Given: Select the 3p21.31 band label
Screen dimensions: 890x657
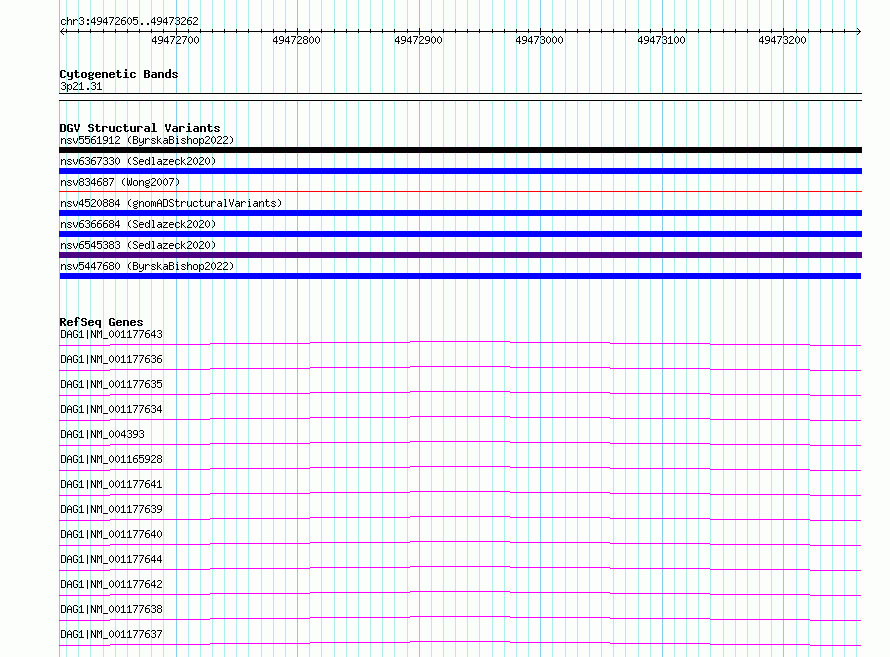Looking at the screenshot, I should tap(81, 86).
